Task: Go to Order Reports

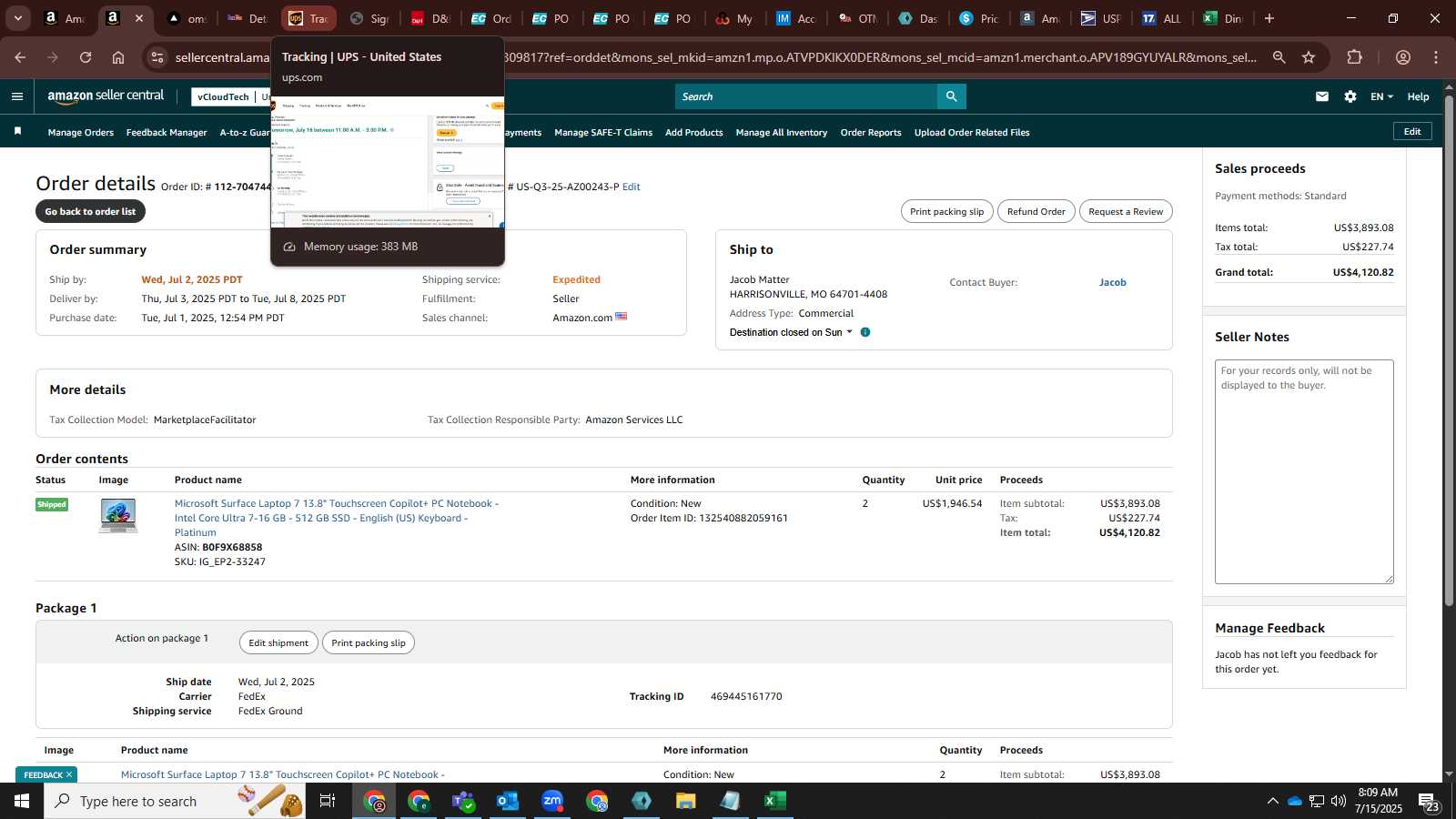Action: [x=871, y=132]
